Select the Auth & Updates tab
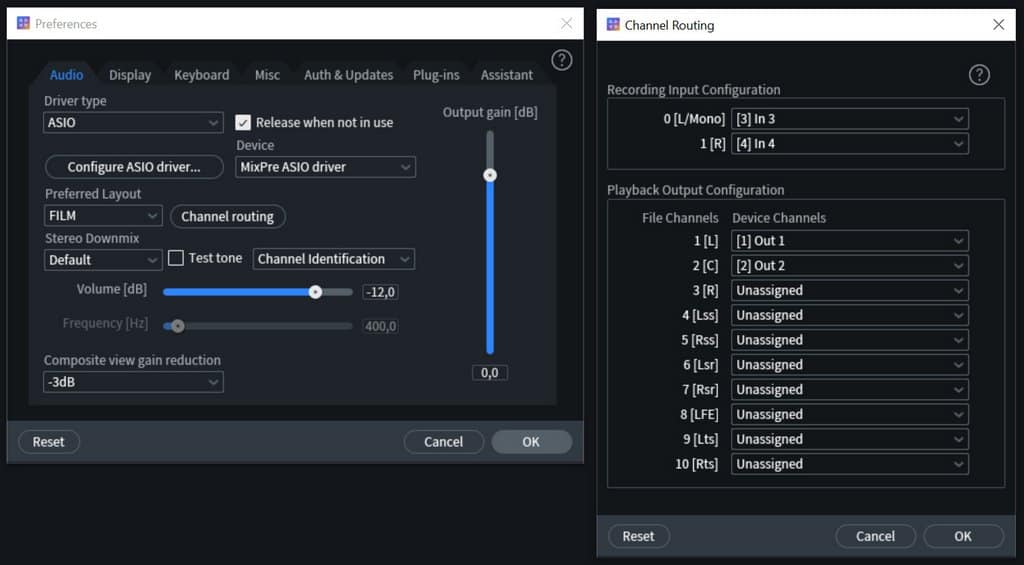This screenshot has width=1024, height=565. [348, 75]
